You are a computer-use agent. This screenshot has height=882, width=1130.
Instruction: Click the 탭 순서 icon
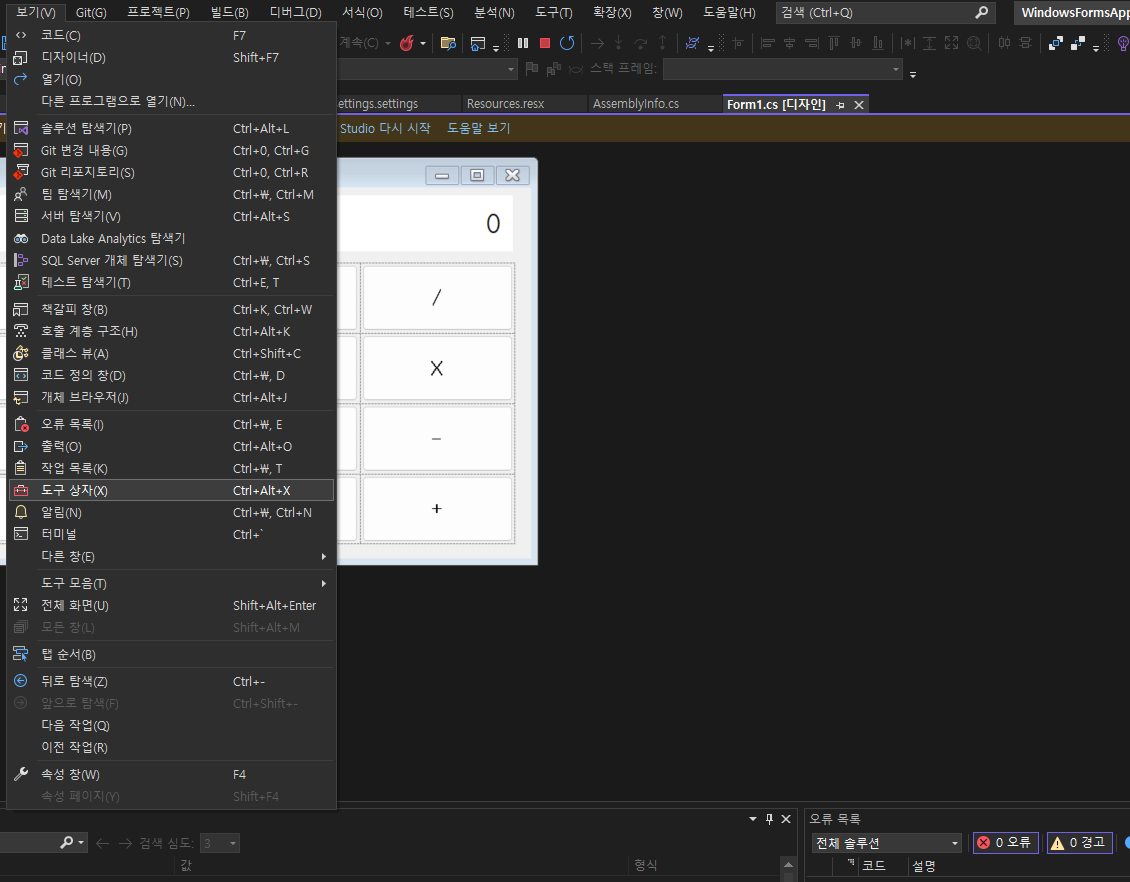(21, 654)
